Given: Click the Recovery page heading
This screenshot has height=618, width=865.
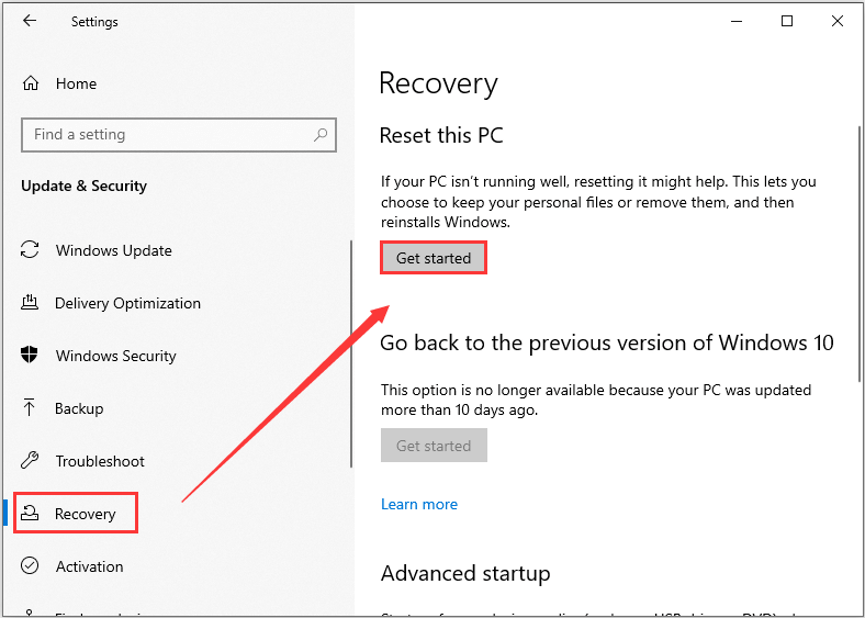Looking at the screenshot, I should pos(438,84).
